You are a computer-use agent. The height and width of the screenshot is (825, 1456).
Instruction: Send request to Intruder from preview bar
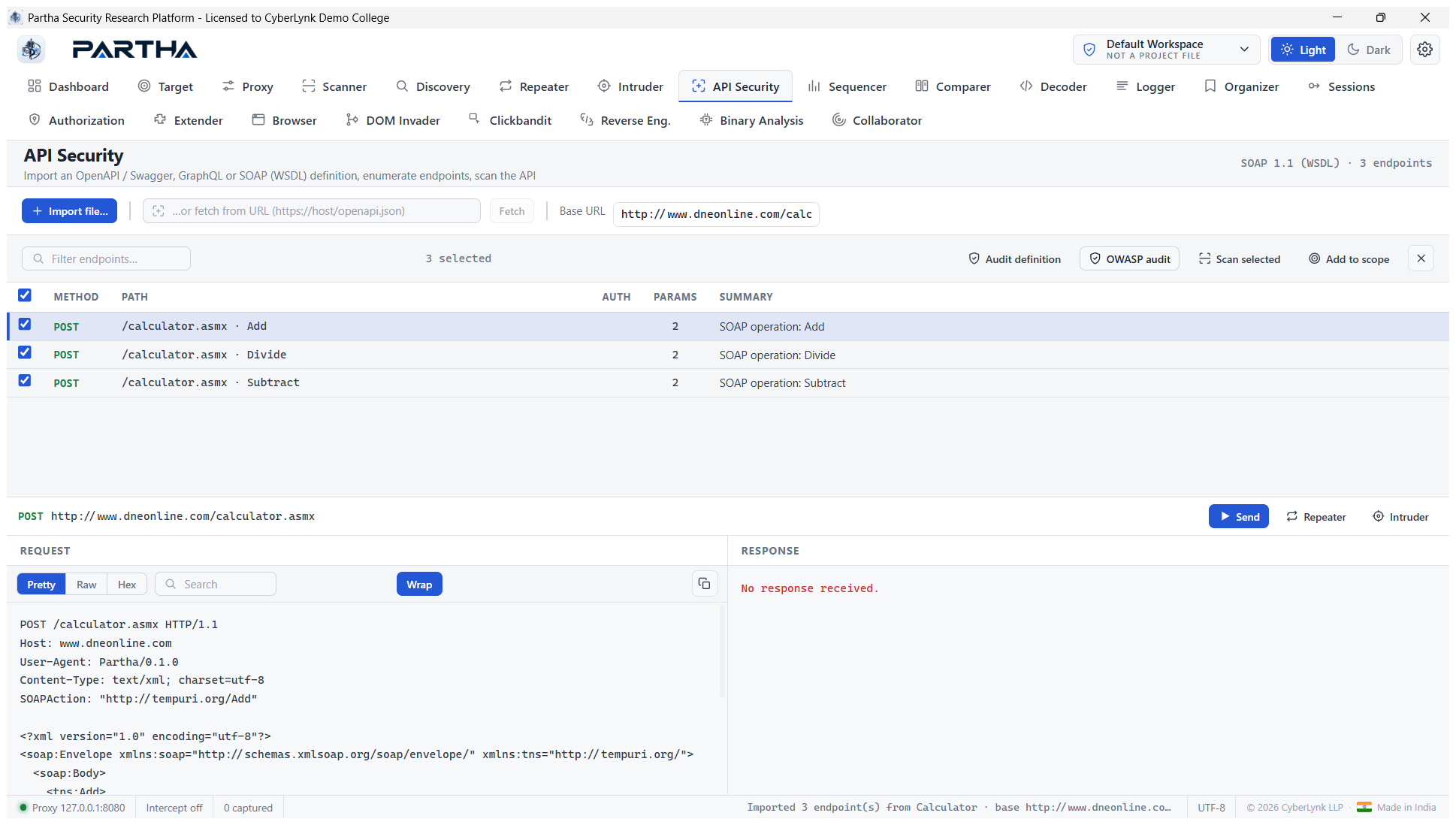click(x=1400, y=516)
